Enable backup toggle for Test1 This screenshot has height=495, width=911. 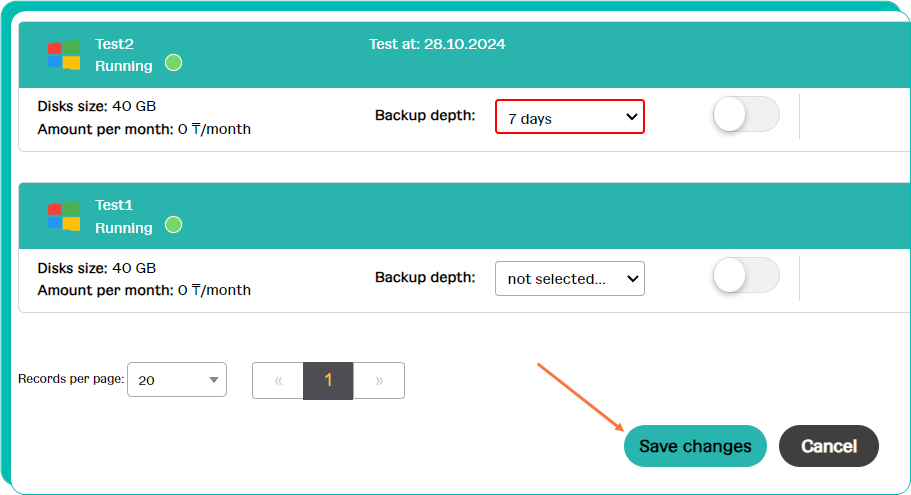click(746, 275)
